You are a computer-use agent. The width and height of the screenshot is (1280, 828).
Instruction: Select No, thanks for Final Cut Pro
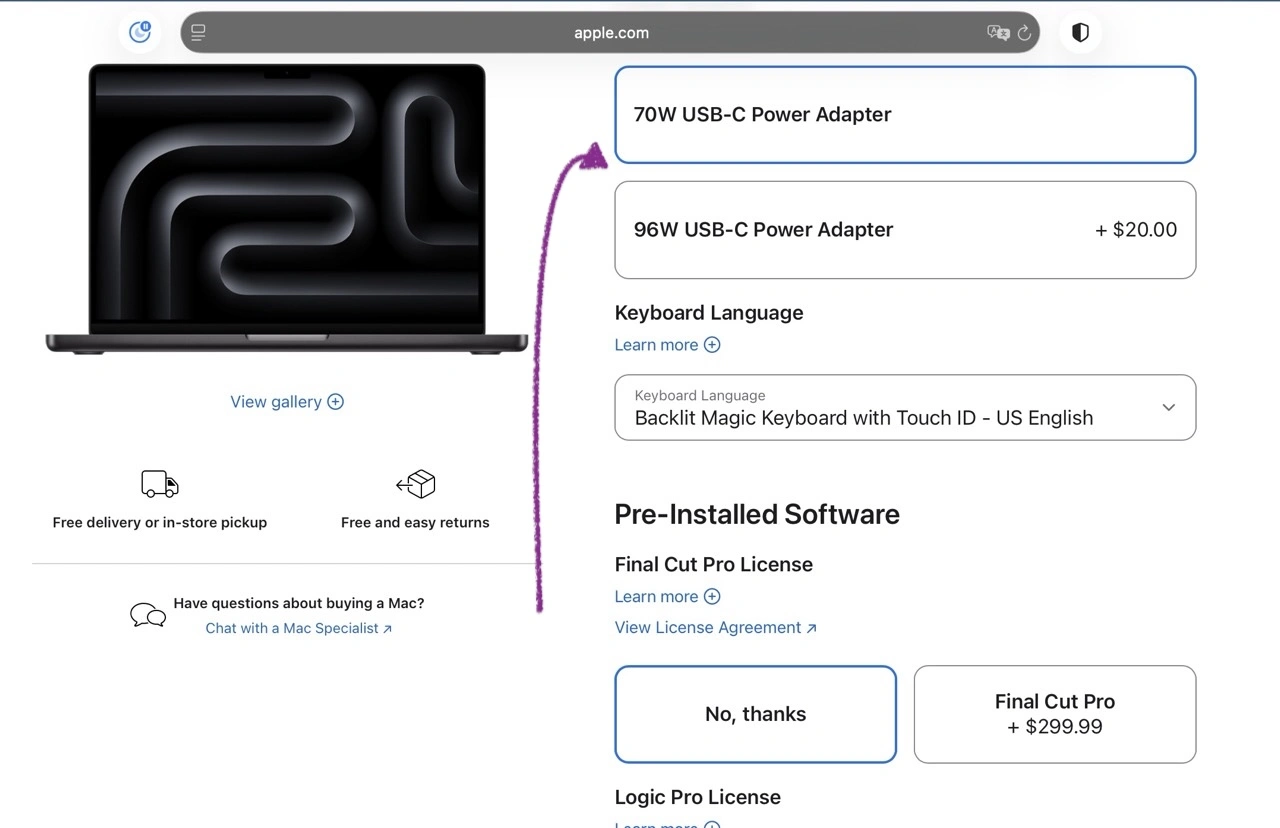click(755, 714)
